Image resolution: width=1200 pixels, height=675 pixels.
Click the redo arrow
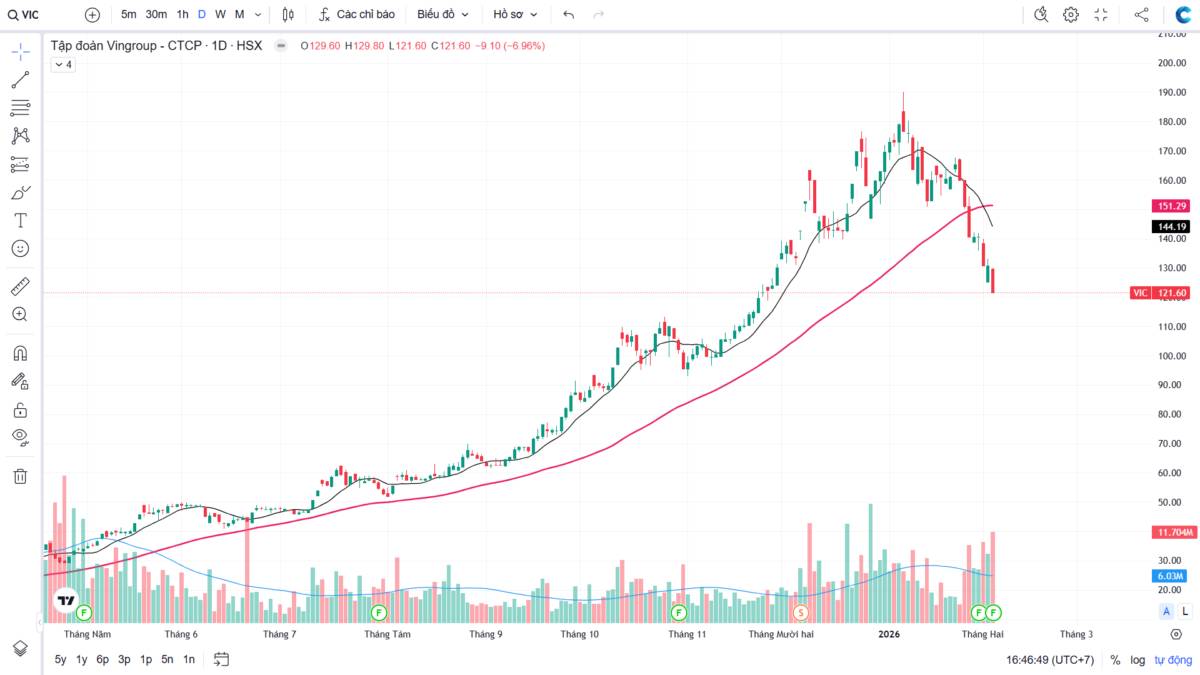pos(598,15)
